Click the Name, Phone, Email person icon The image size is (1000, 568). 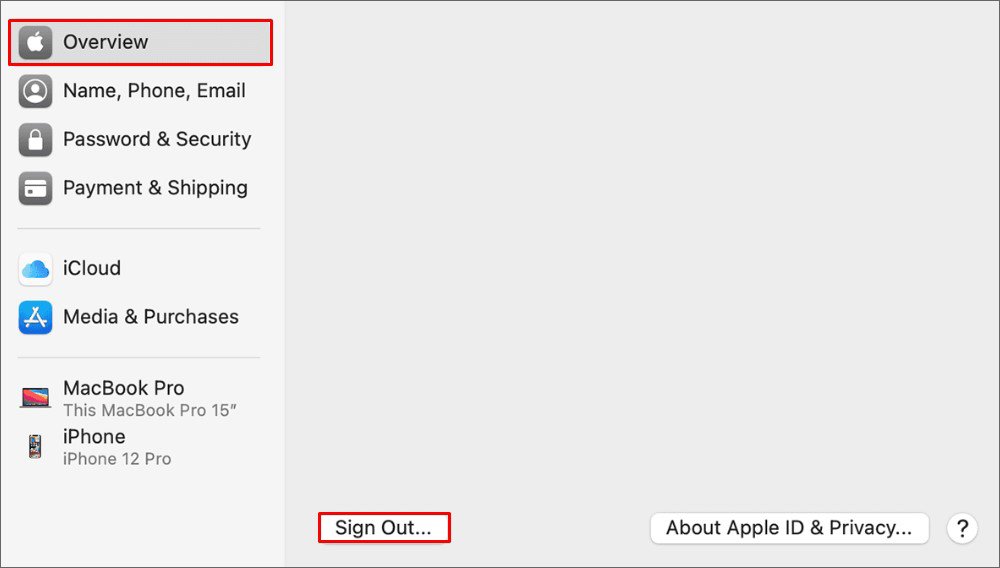click(x=35, y=91)
